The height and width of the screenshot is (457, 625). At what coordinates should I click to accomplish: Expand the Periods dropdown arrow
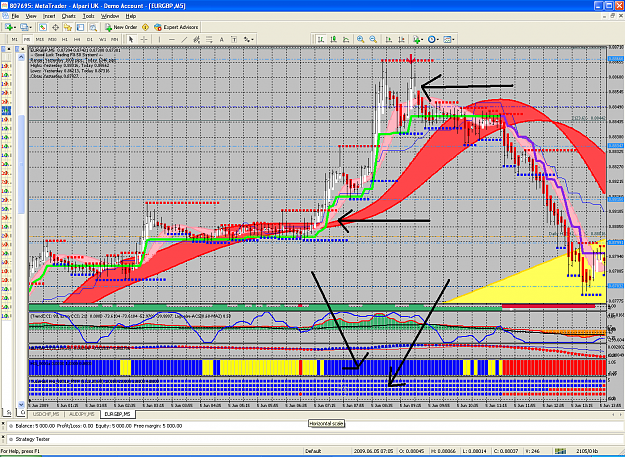coord(438,40)
